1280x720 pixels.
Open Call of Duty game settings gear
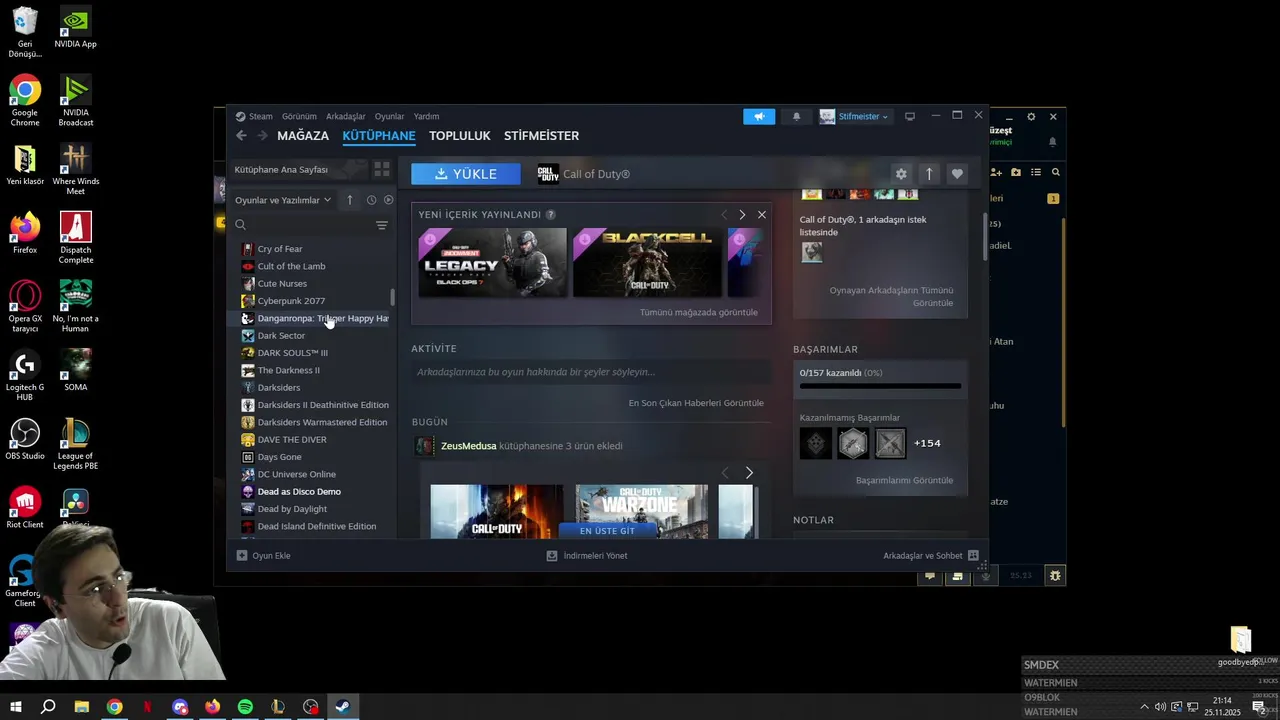(901, 174)
